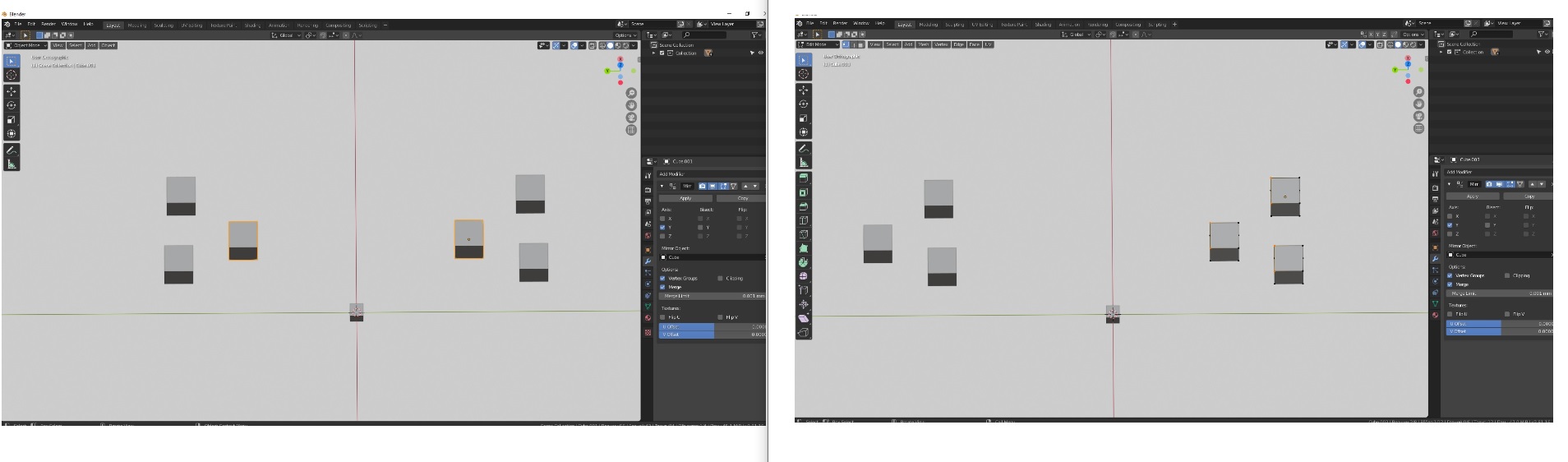
Task: Toggle mirror Axis Z checkbox in left window
Action: (x=662, y=236)
